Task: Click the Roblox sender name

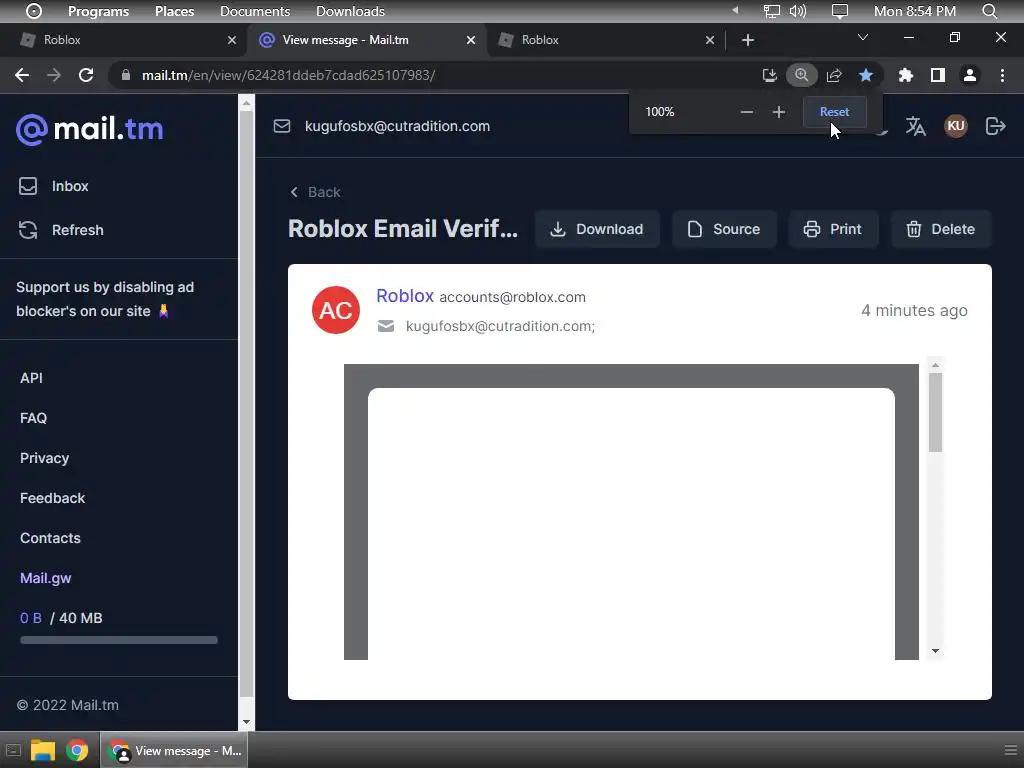Action: pos(405,296)
